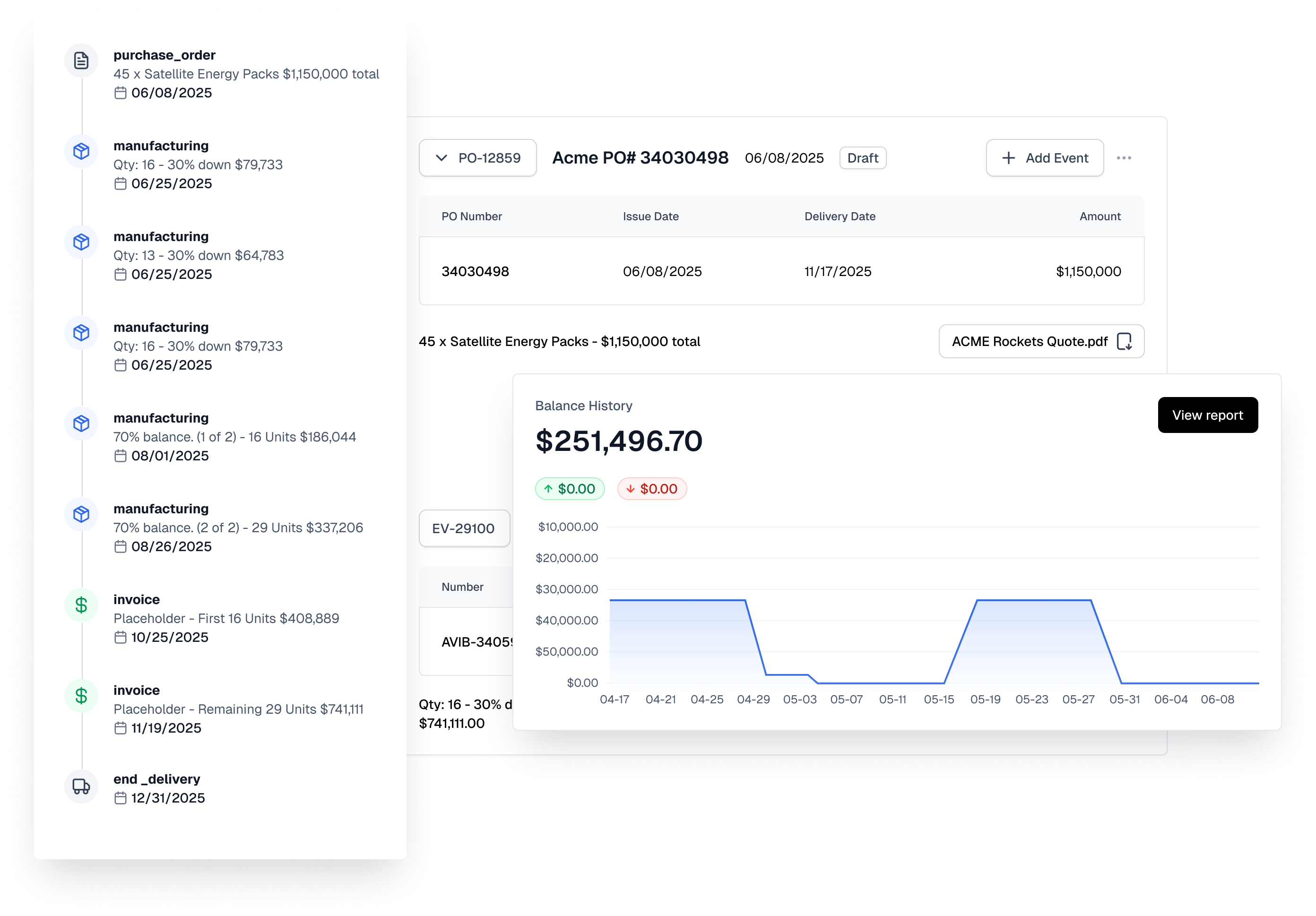This screenshot has width=1316, height=916.
Task: Click the purchase_order document icon
Action: tap(81, 60)
